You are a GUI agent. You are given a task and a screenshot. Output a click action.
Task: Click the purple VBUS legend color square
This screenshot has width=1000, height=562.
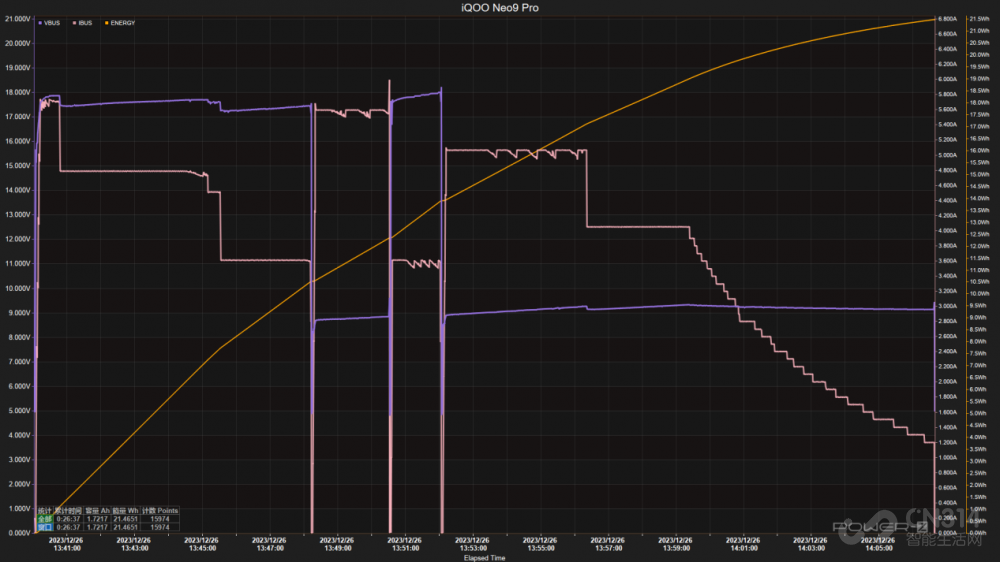(x=39, y=22)
